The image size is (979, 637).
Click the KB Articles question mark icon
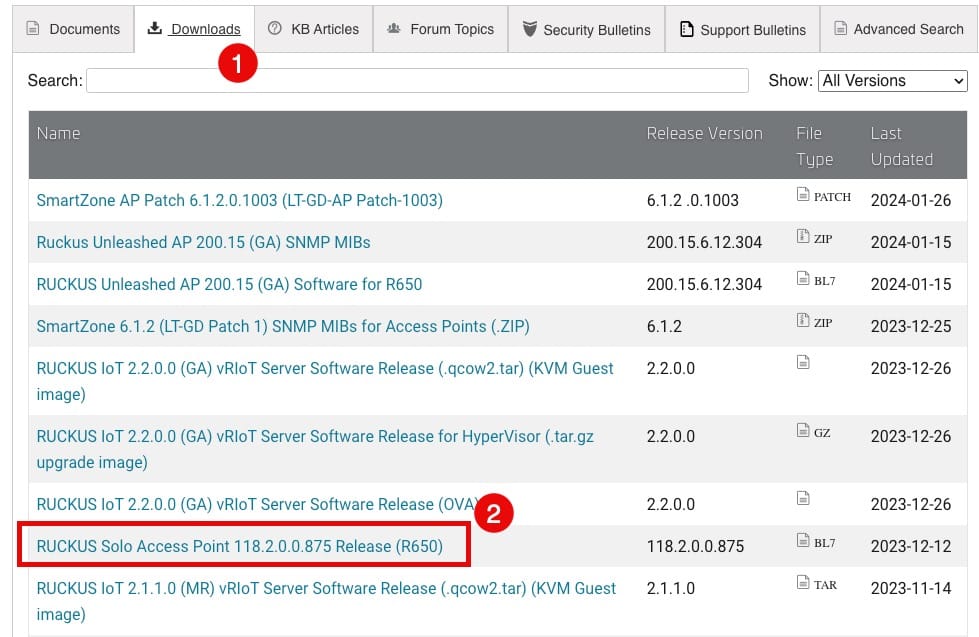pos(274,29)
